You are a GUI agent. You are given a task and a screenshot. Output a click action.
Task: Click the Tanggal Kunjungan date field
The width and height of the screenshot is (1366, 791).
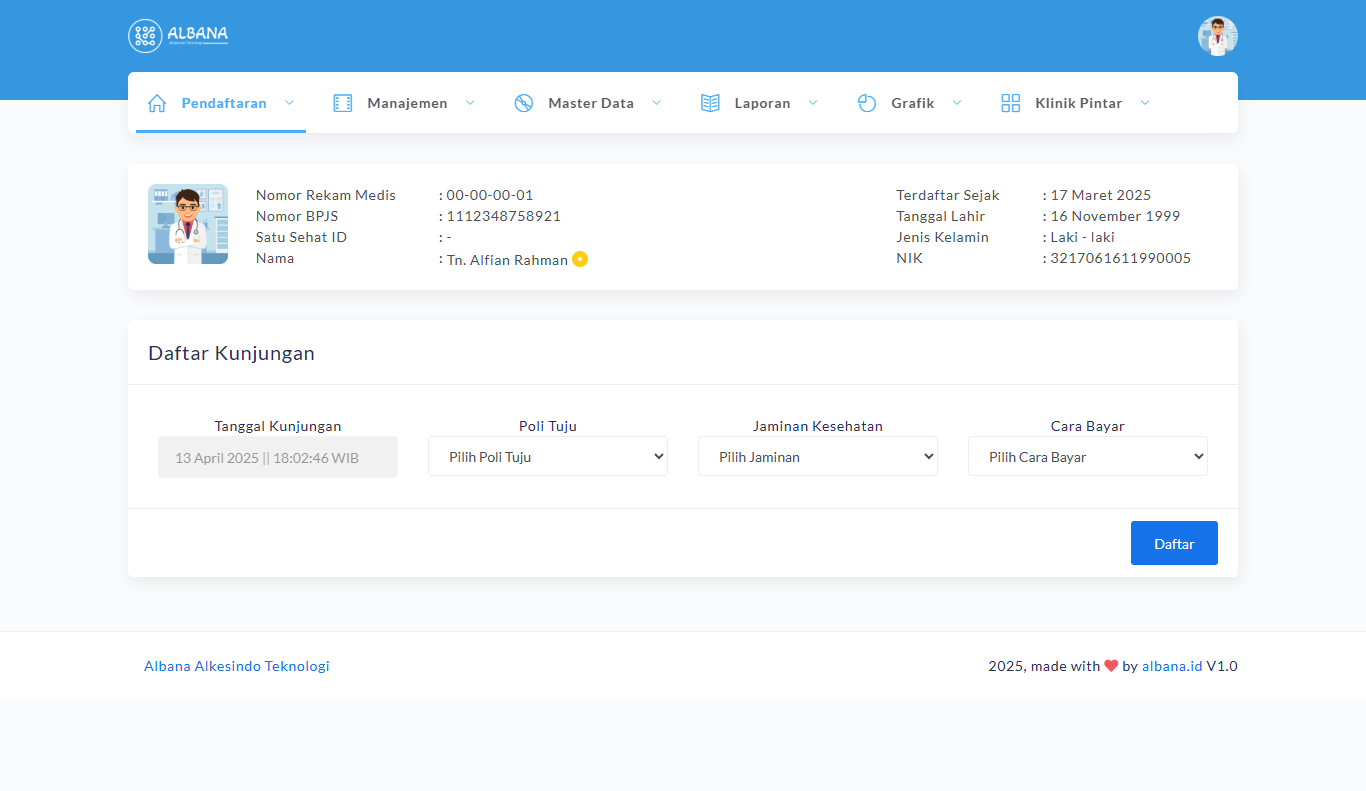tap(278, 457)
